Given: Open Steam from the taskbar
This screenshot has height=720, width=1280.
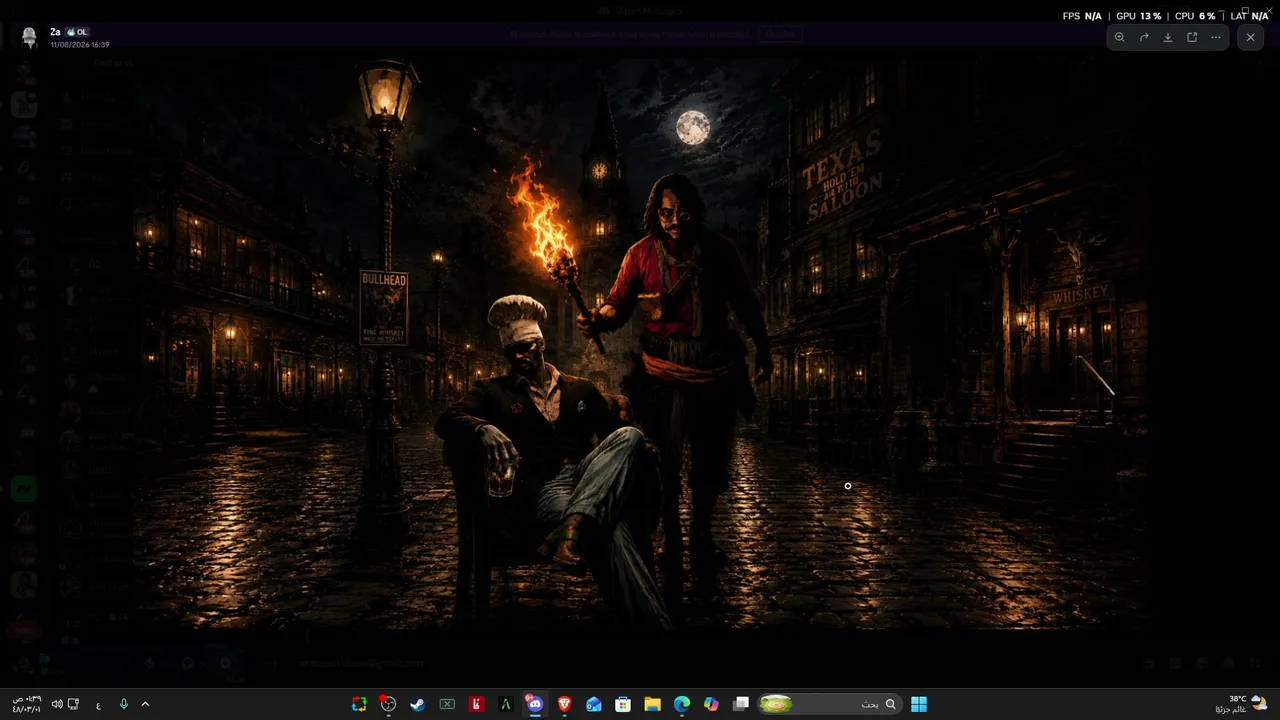Looking at the screenshot, I should coord(418,704).
